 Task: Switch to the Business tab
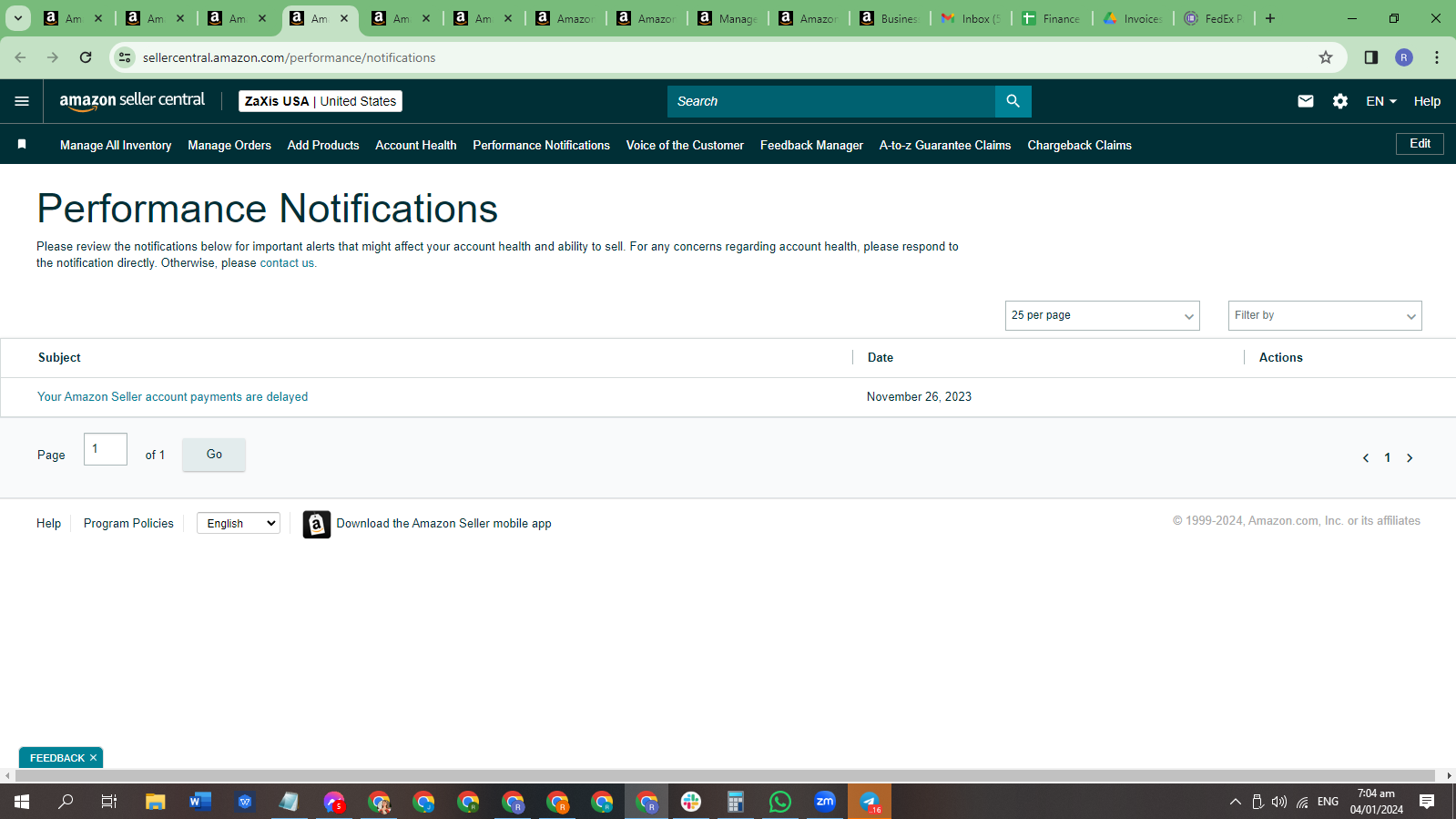click(x=890, y=18)
